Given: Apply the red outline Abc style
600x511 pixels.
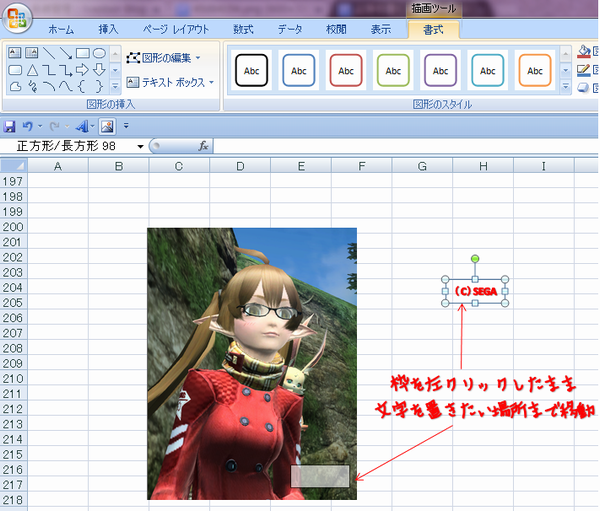Looking at the screenshot, I should 346,70.
